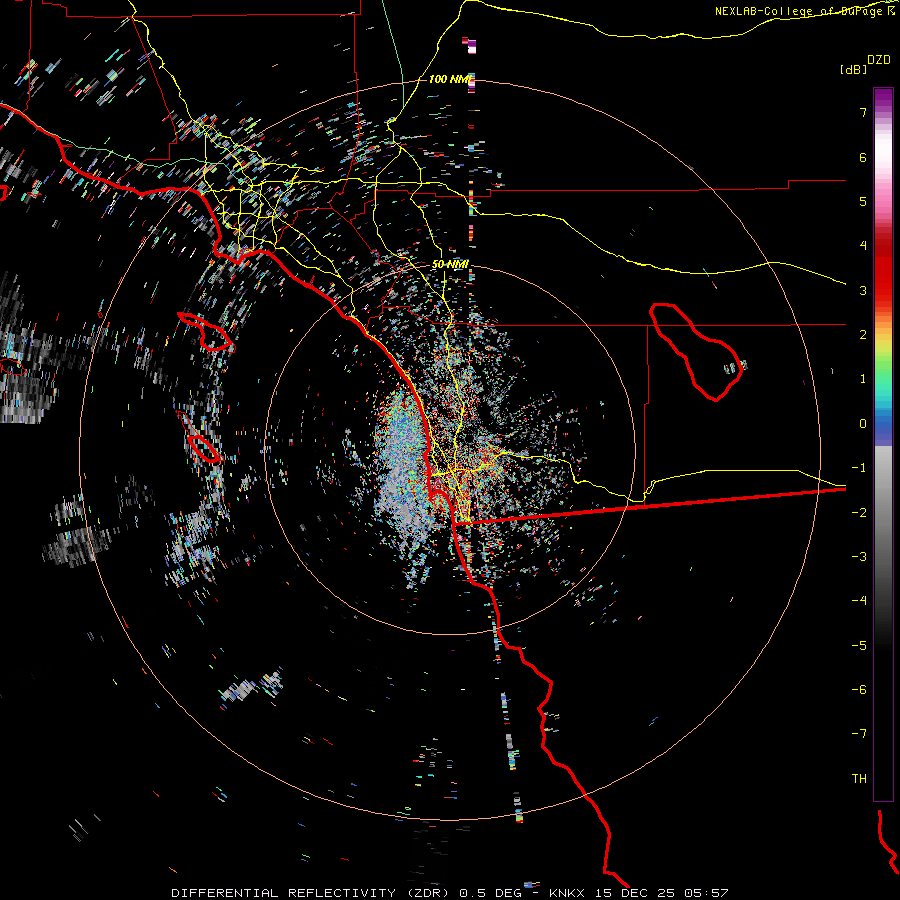This screenshot has height=900, width=900.
Task: Click the 6 dB scale label
Action: 863,157
